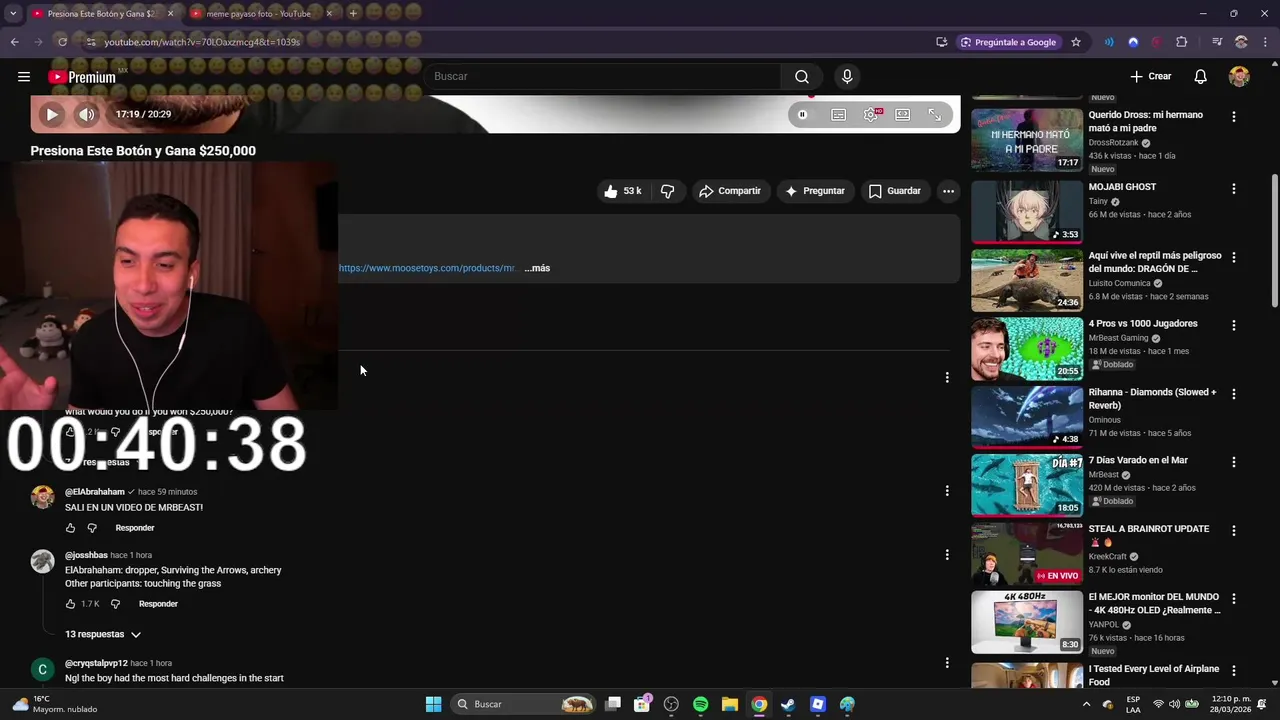Toggle subtitles in the video player
The height and width of the screenshot is (720, 1280).
(x=838, y=115)
